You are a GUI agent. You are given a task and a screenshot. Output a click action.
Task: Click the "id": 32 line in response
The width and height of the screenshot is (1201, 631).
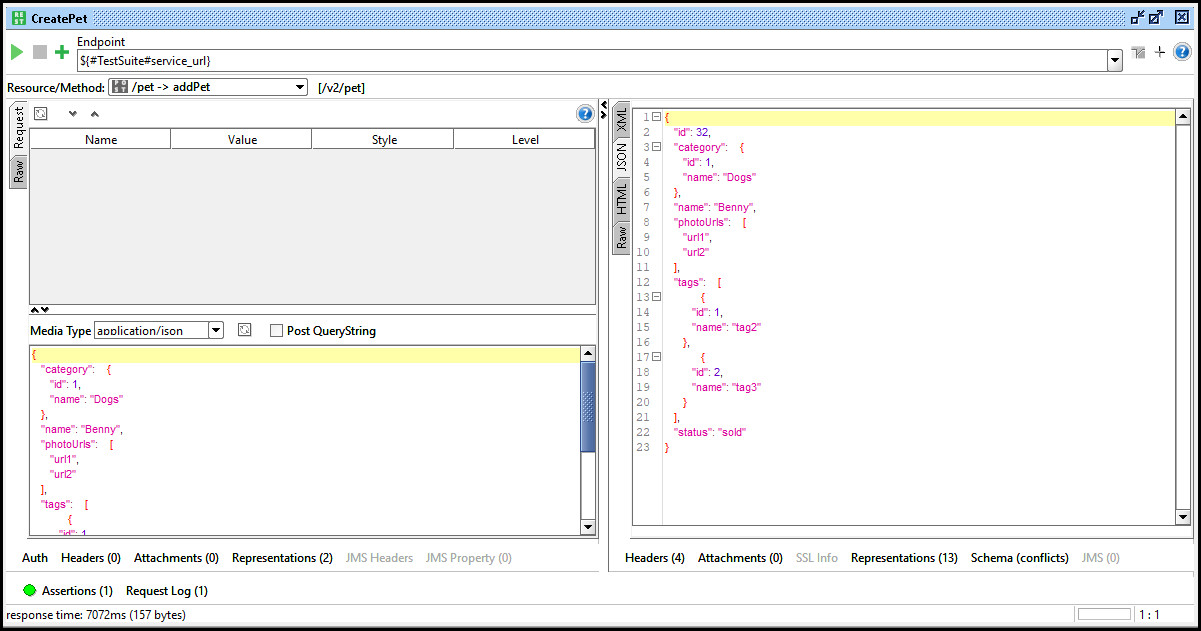[691, 132]
